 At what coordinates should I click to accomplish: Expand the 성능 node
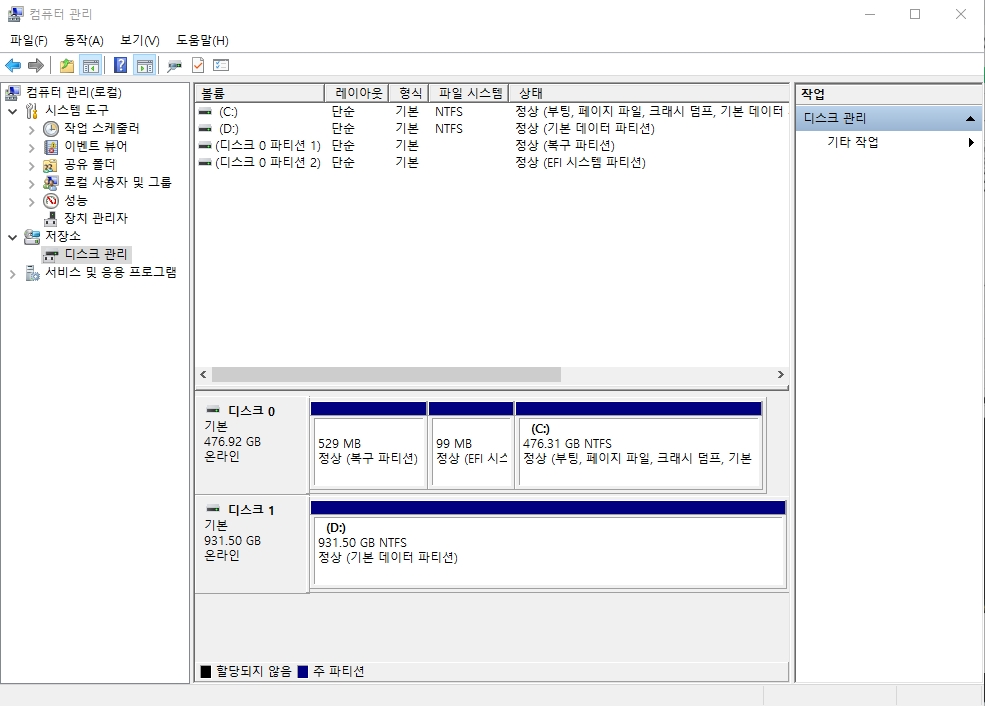coord(31,202)
